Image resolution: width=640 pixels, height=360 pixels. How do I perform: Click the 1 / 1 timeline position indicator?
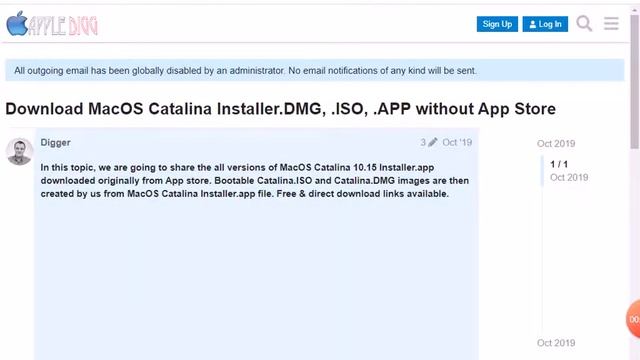pyautogui.click(x=559, y=164)
